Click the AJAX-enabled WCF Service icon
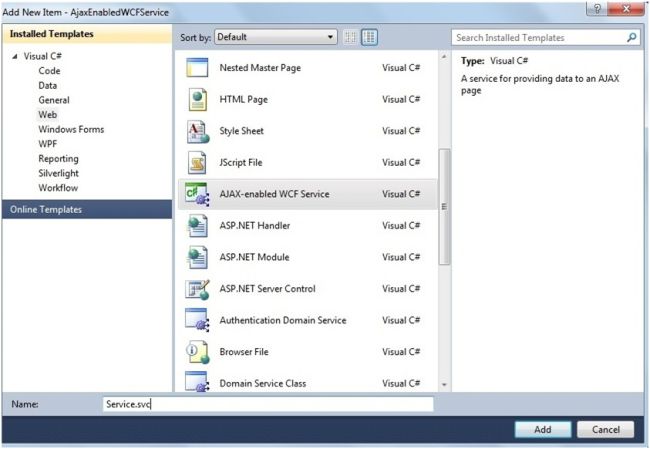This screenshot has height=449, width=650. point(197,194)
